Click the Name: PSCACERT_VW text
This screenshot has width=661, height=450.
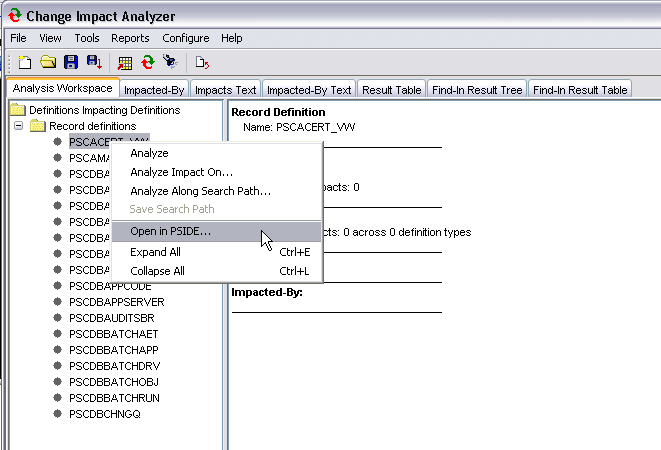[299, 127]
